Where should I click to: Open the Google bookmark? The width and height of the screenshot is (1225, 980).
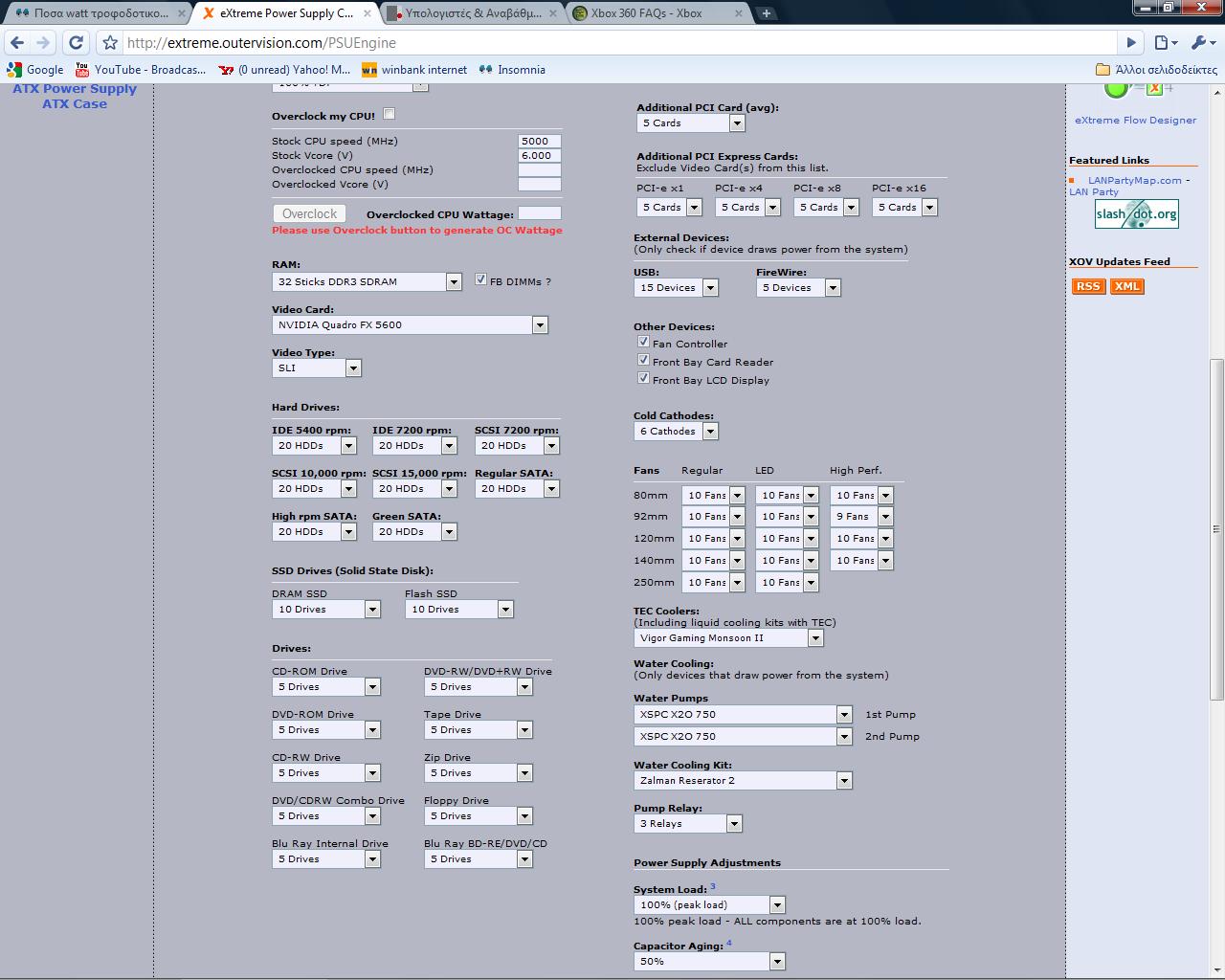(35, 69)
